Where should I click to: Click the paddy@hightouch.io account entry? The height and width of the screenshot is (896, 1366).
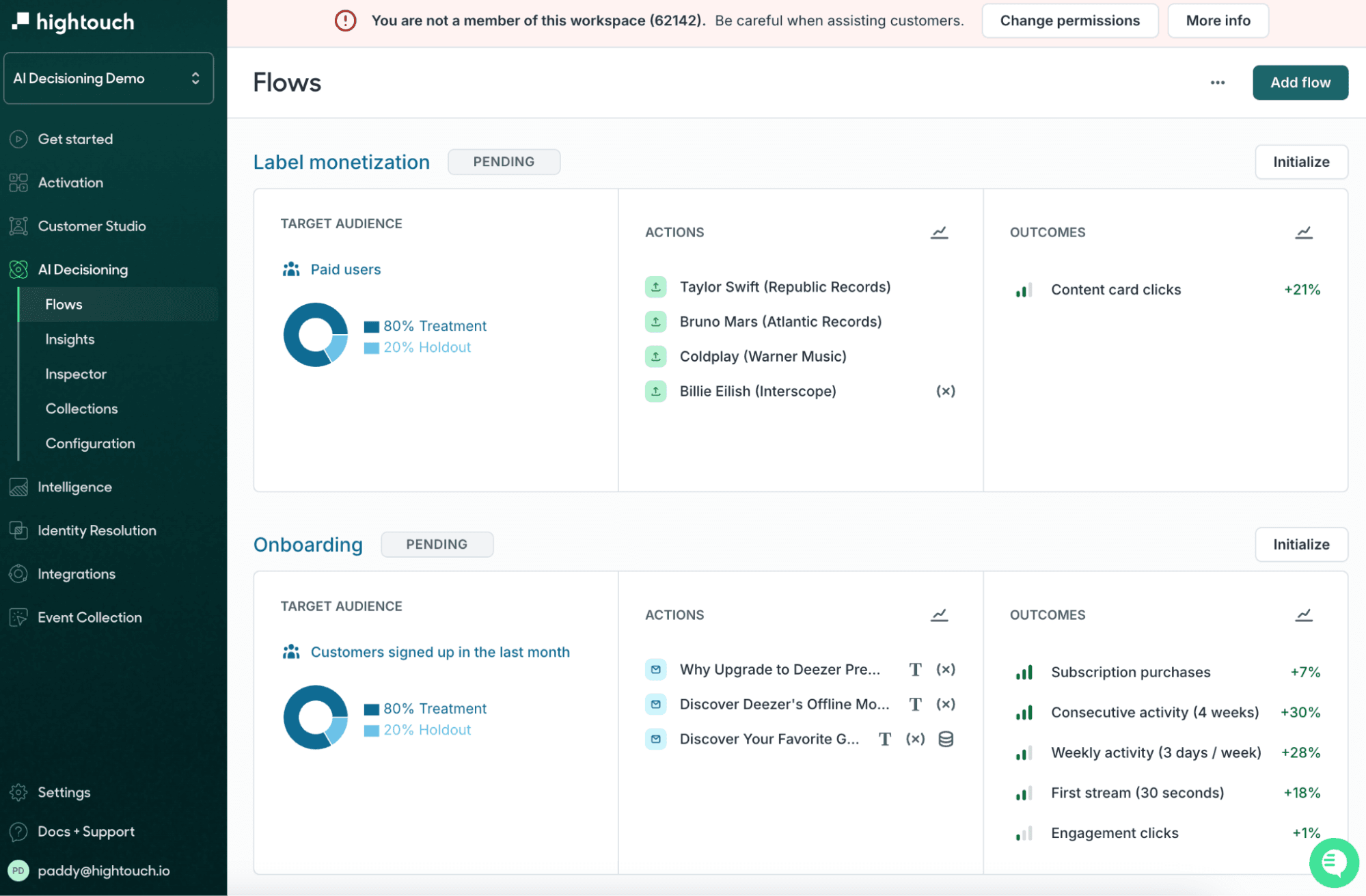(x=103, y=871)
